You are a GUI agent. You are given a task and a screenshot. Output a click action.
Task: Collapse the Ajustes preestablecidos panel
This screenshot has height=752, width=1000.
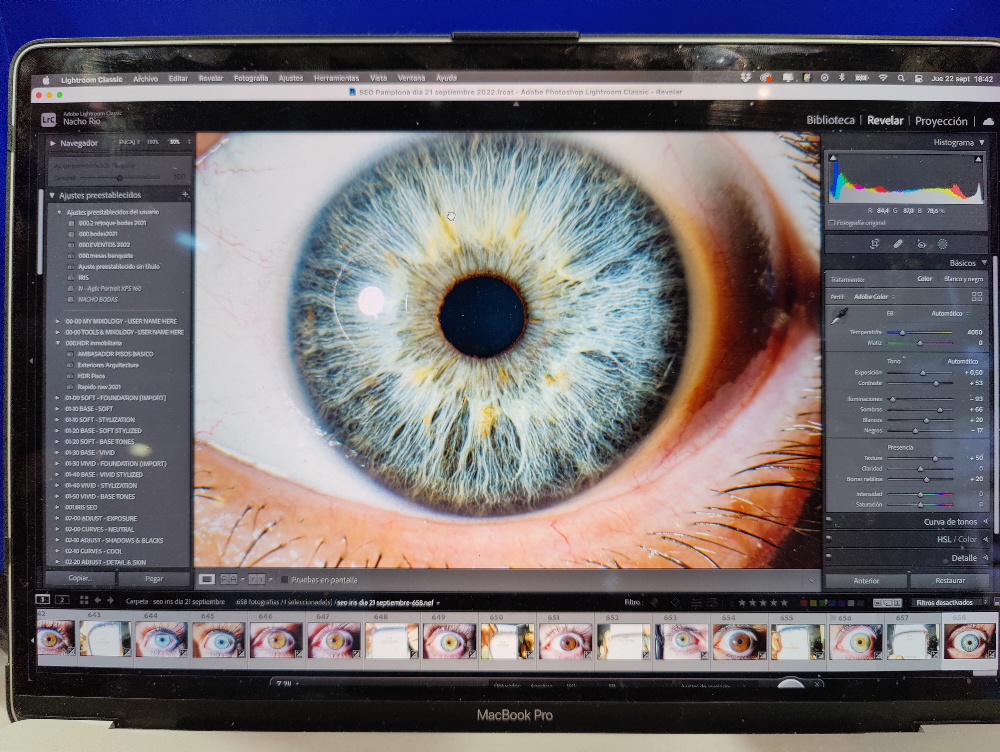[52, 195]
